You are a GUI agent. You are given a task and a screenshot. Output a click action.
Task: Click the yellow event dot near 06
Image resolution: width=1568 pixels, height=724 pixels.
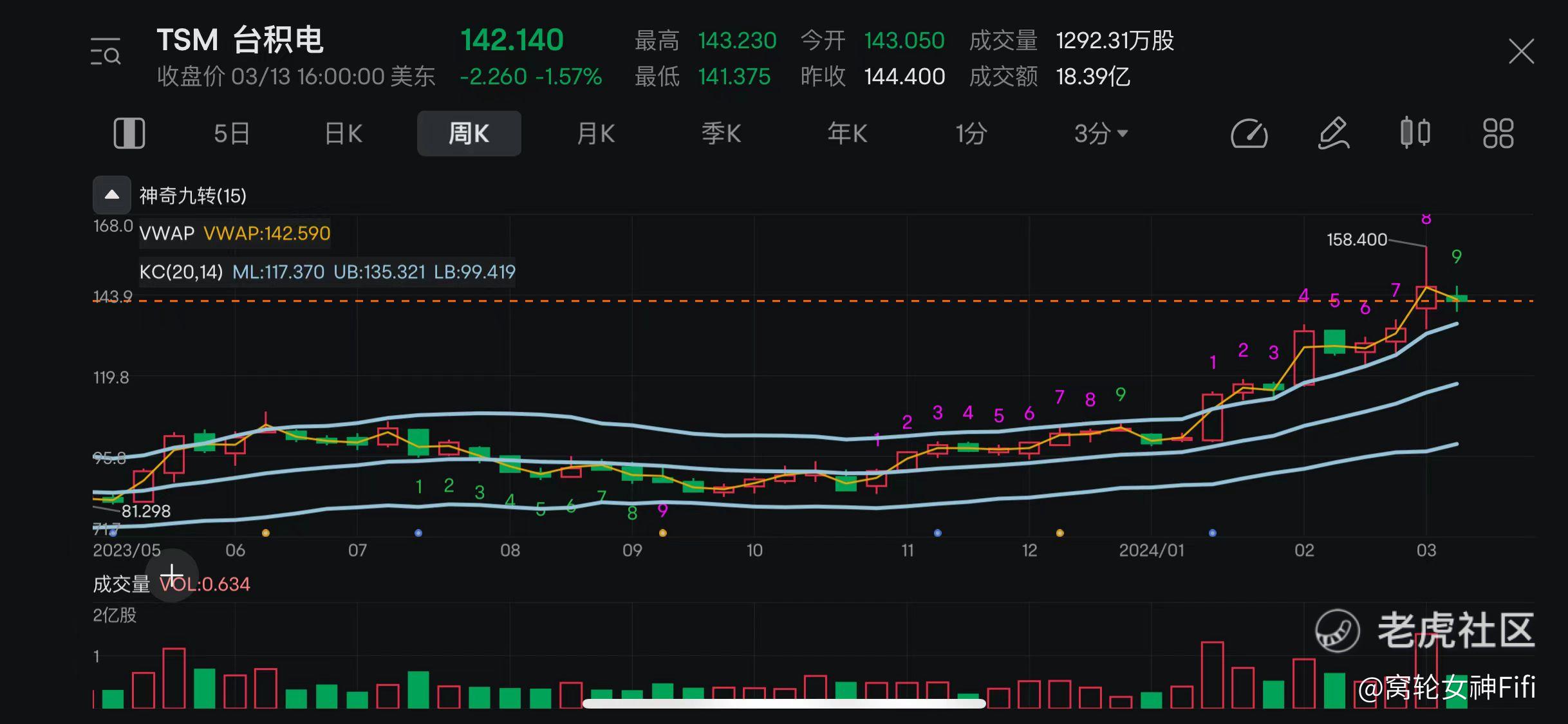click(x=266, y=533)
